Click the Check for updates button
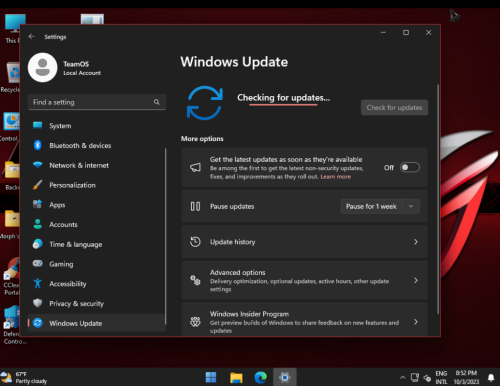Image resolution: width=500 pixels, height=386 pixels. (x=394, y=107)
